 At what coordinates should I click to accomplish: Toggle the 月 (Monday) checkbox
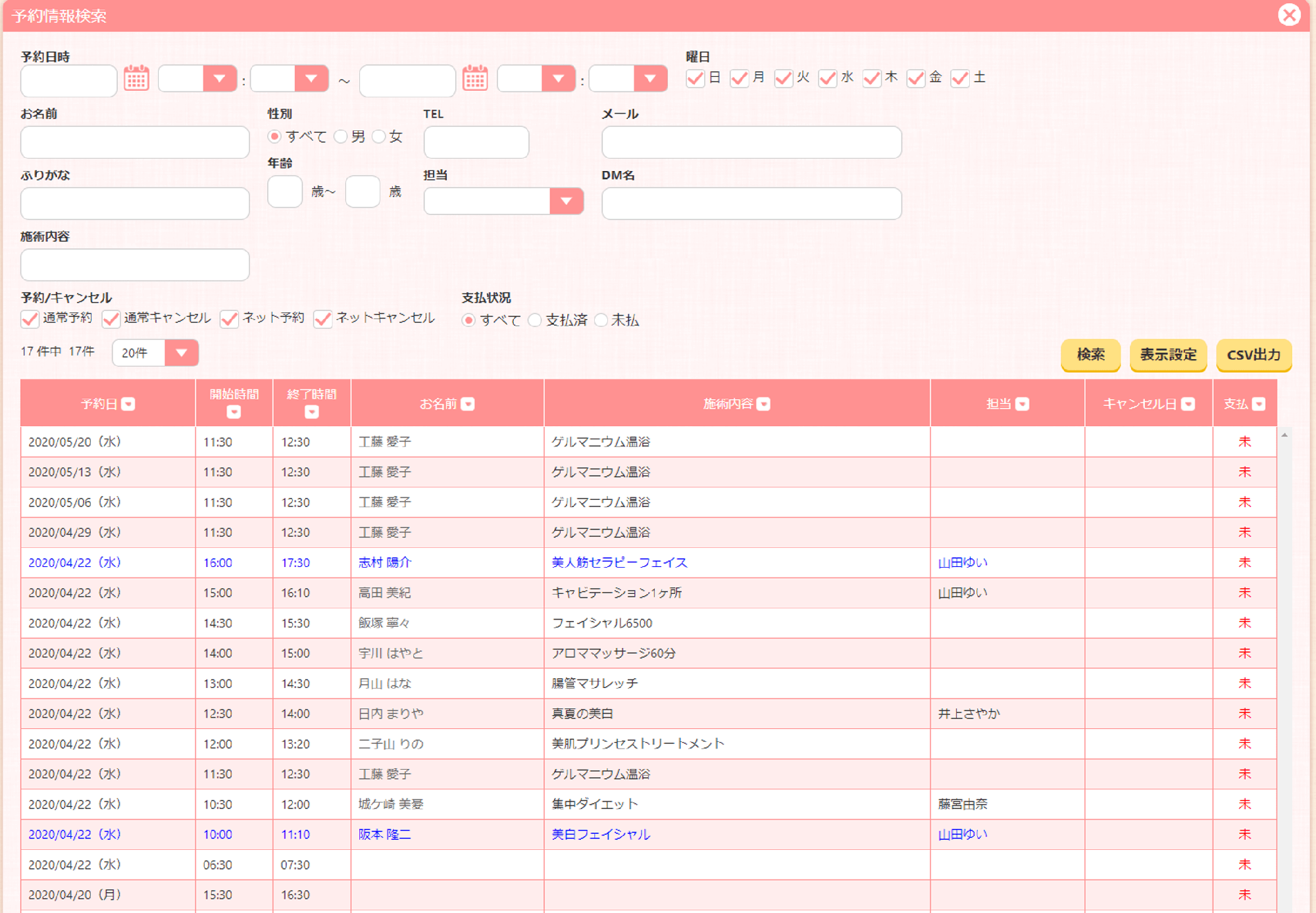739,78
